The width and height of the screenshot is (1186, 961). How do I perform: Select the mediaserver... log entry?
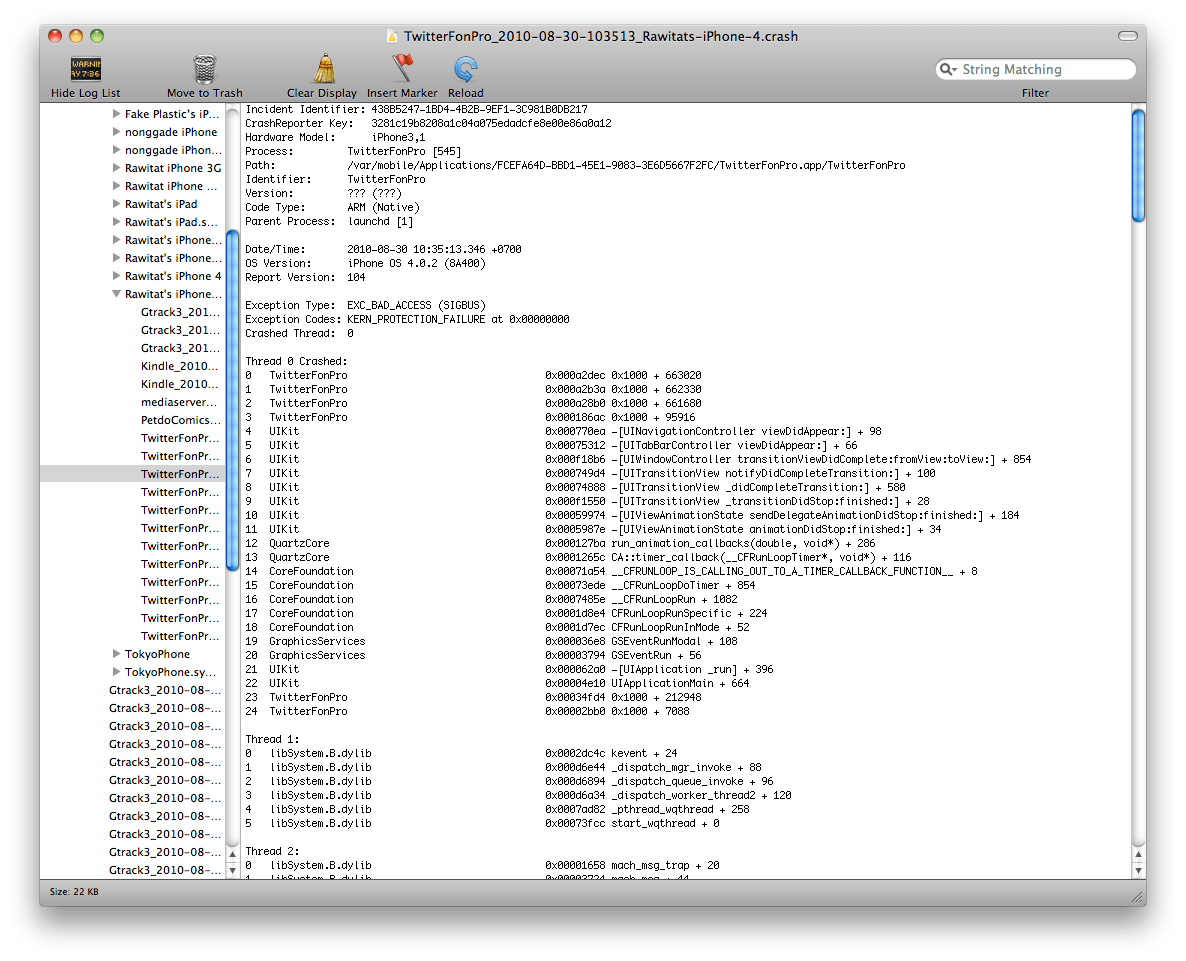(x=179, y=402)
